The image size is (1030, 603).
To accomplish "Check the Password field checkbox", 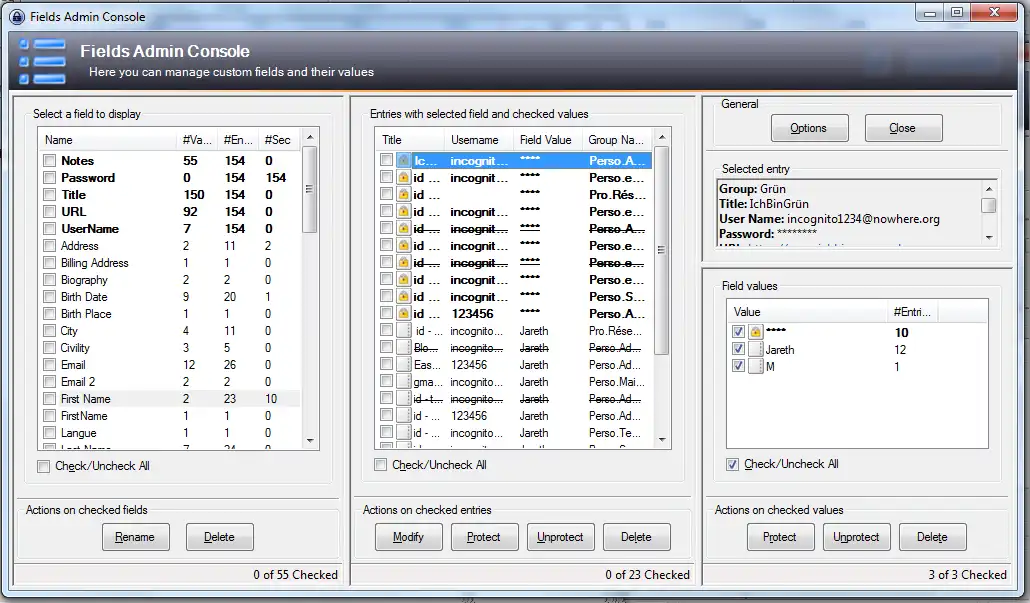I will pyautogui.click(x=49, y=177).
